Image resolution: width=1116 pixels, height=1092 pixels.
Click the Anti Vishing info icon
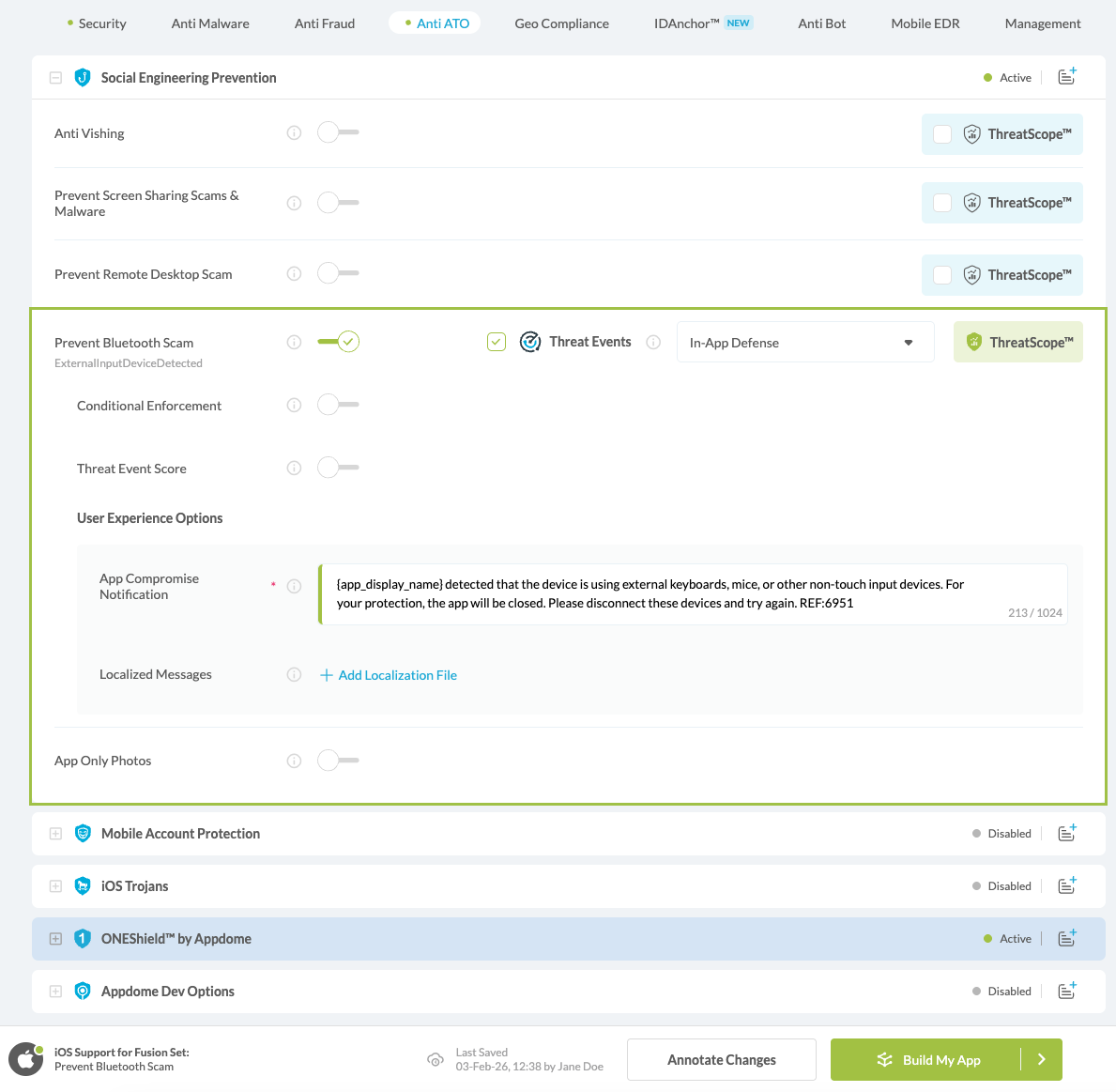click(294, 133)
